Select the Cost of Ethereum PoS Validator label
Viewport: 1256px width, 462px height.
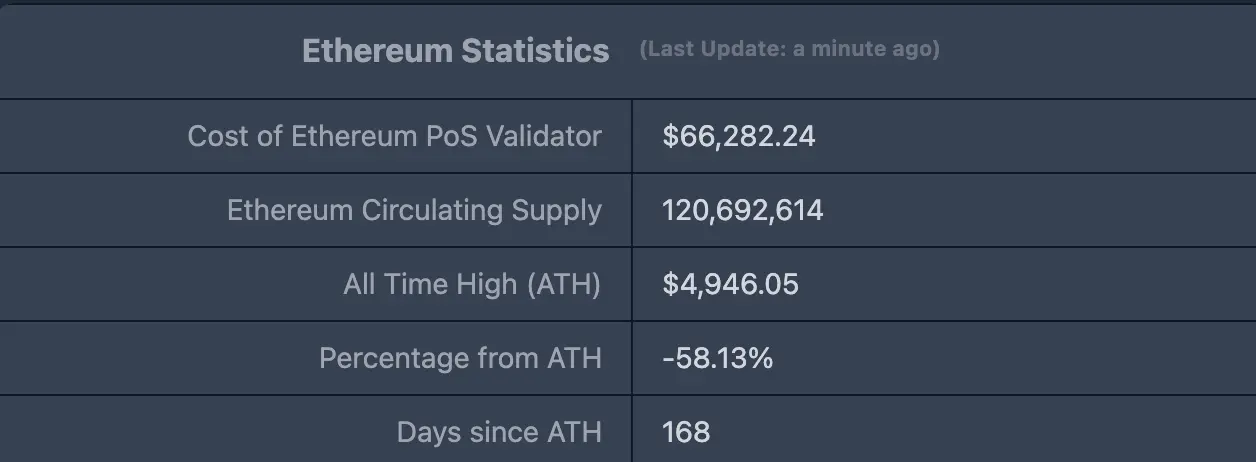click(x=394, y=136)
